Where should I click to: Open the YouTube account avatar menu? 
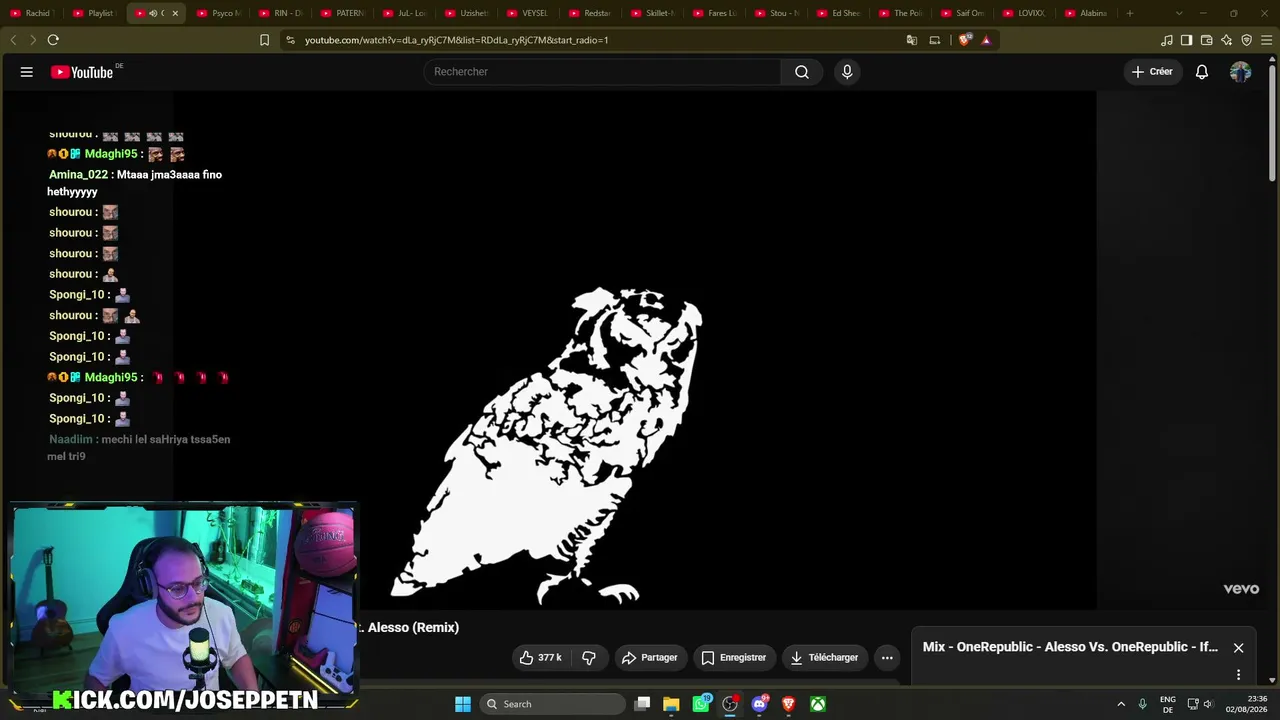[1240, 72]
